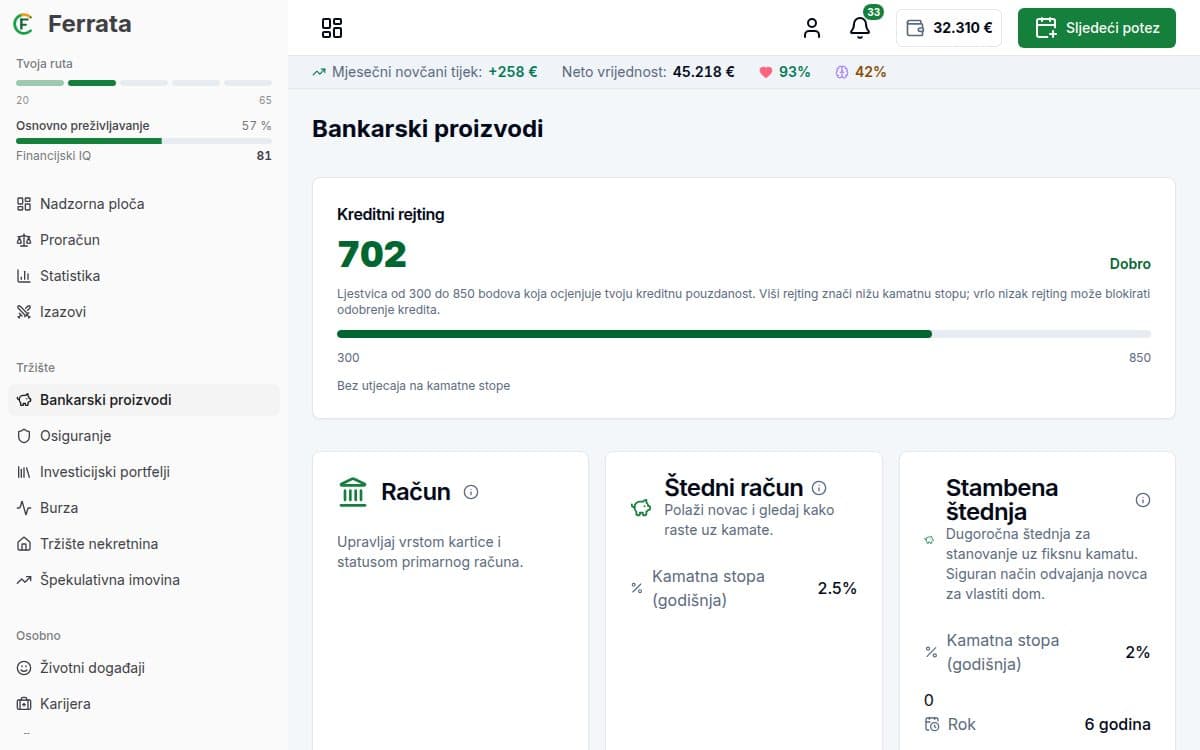1200x750 pixels.
Task: Open Karijera in sidebar
Action: [144, 704]
